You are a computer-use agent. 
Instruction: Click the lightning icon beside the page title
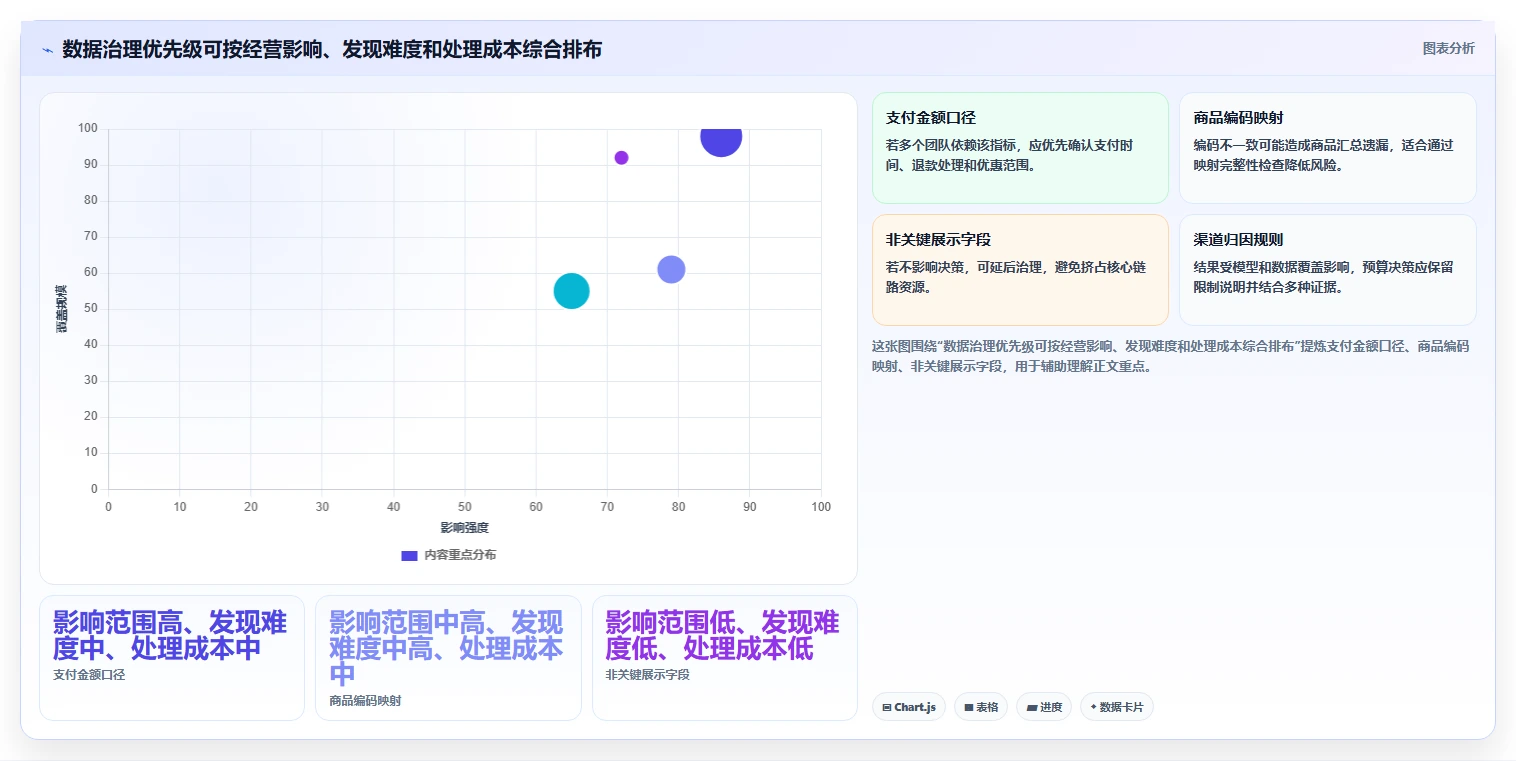pos(47,50)
